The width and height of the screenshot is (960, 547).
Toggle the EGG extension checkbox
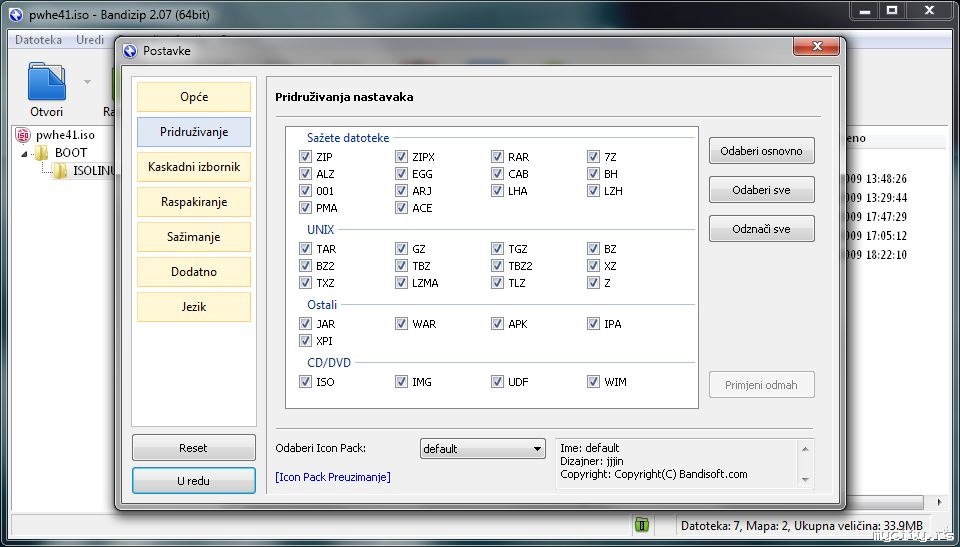pos(401,174)
